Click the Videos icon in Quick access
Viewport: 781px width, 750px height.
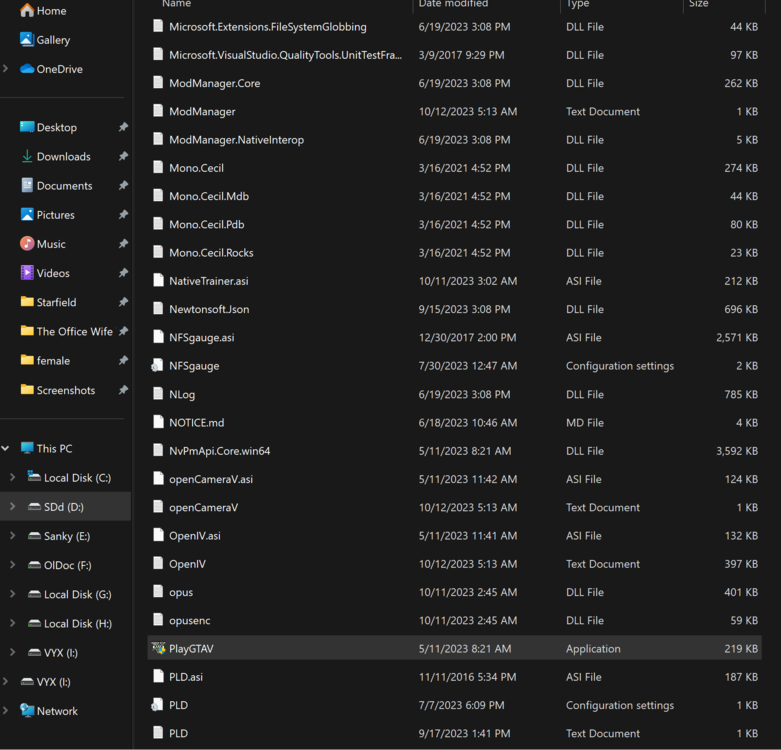coord(27,272)
